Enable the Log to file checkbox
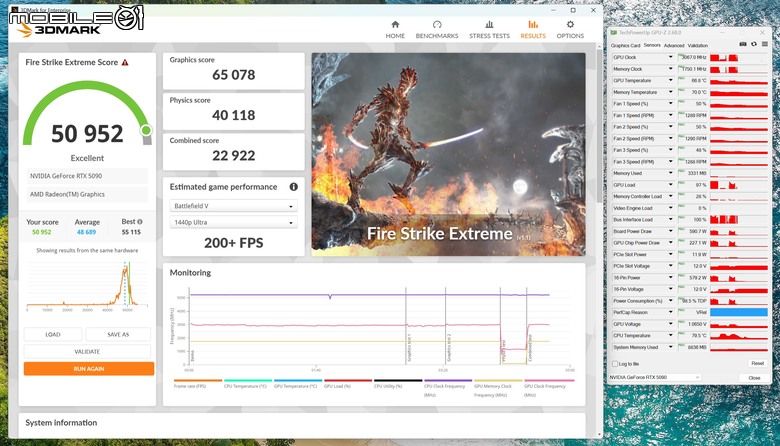The height and width of the screenshot is (446, 780). (x=615, y=364)
